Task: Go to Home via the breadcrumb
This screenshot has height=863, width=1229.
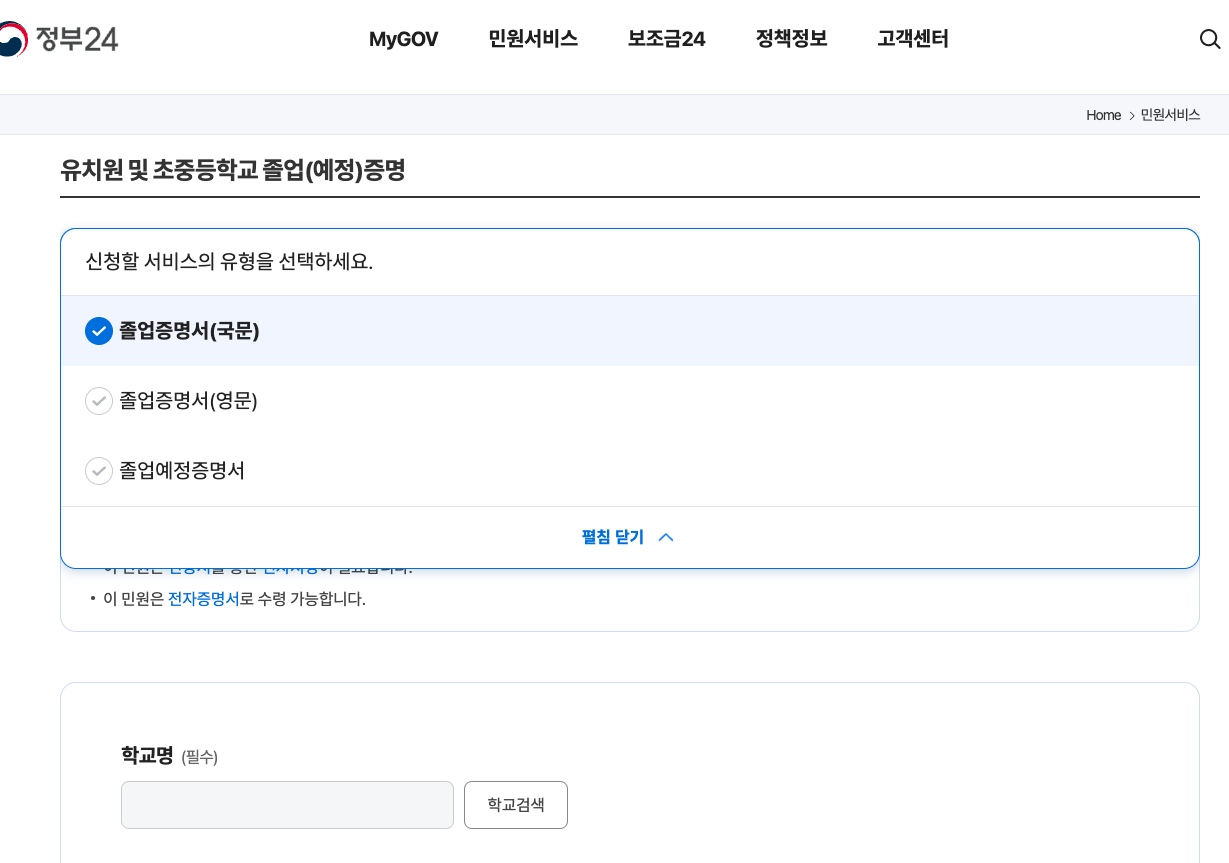Action: click(1103, 115)
